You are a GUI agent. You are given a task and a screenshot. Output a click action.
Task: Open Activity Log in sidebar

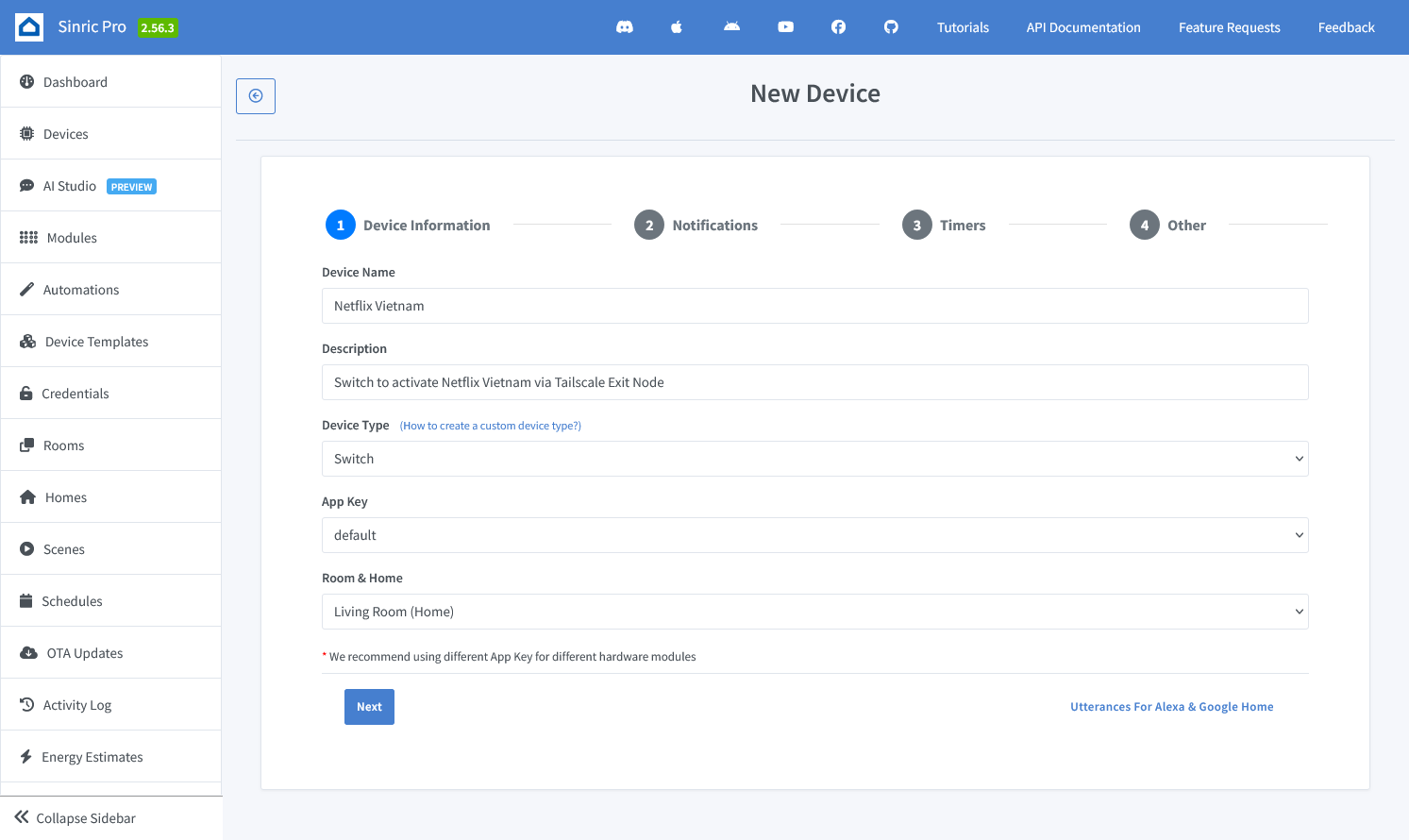(111, 705)
